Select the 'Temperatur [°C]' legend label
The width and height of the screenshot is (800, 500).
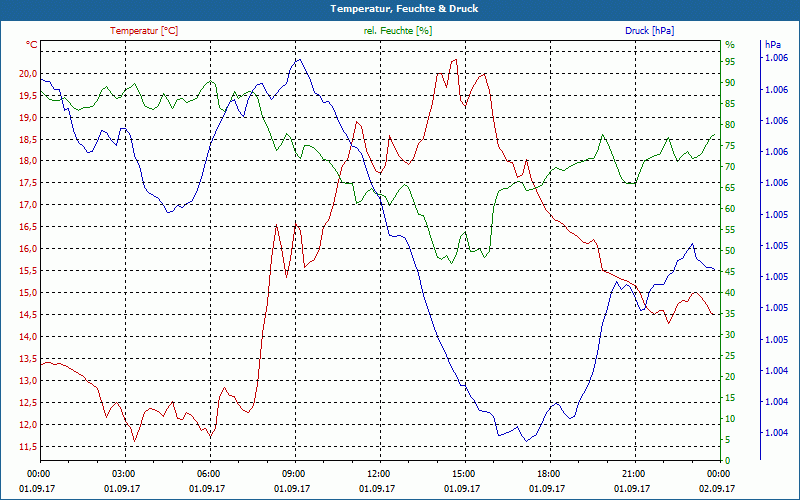point(144,31)
